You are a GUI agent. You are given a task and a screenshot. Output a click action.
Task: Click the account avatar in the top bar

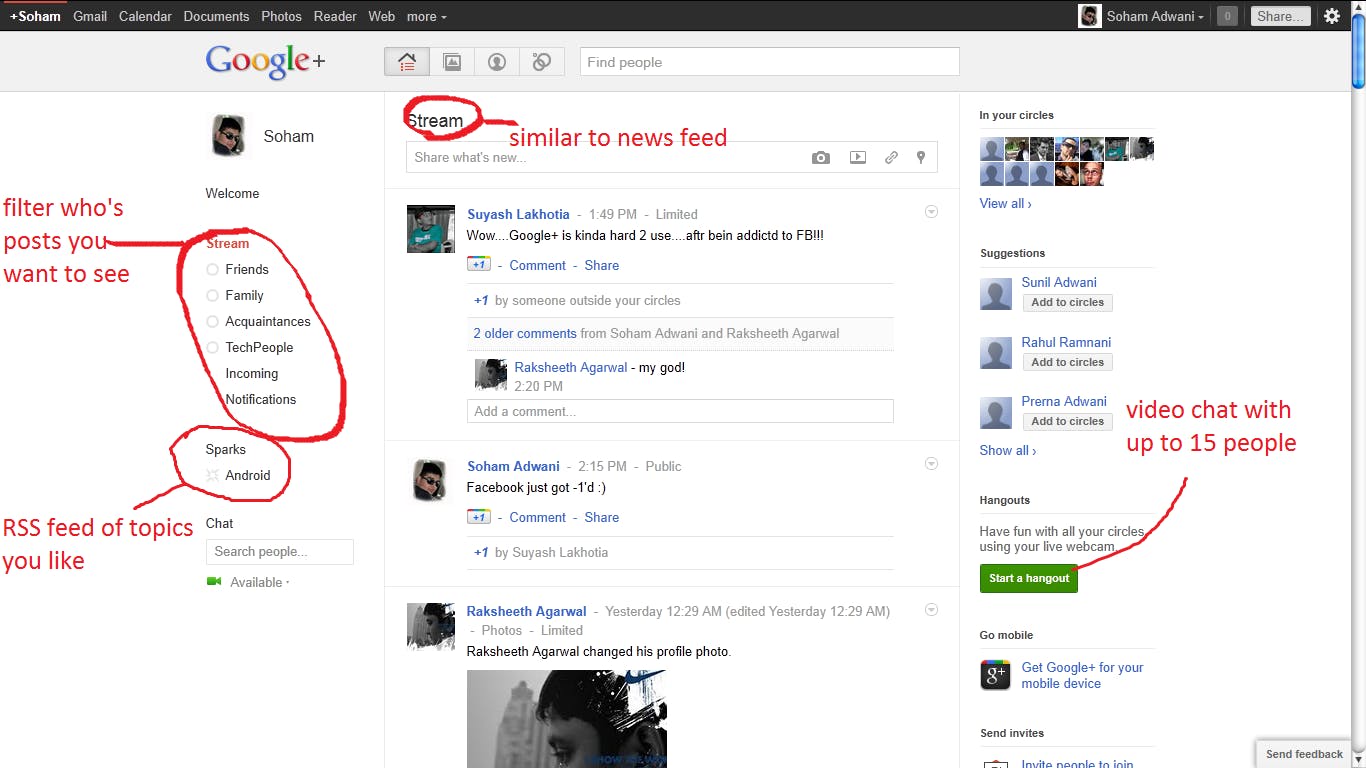(x=1090, y=16)
